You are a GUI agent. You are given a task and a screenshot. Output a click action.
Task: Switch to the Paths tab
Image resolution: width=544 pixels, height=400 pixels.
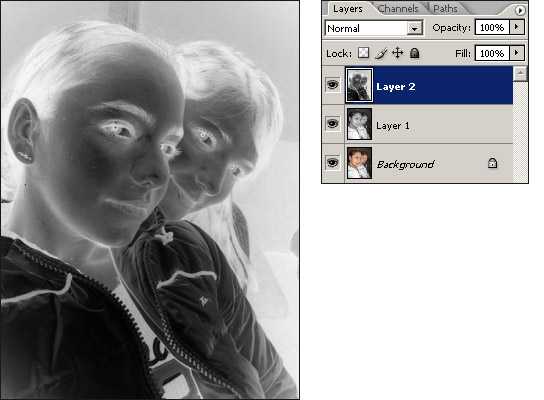445,8
